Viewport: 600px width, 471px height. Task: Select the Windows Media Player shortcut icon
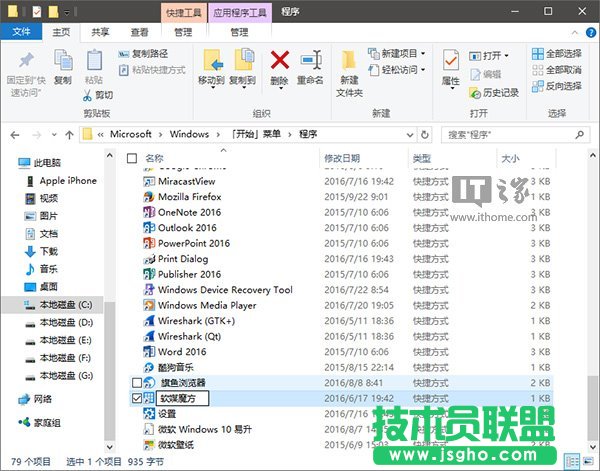tap(149, 305)
